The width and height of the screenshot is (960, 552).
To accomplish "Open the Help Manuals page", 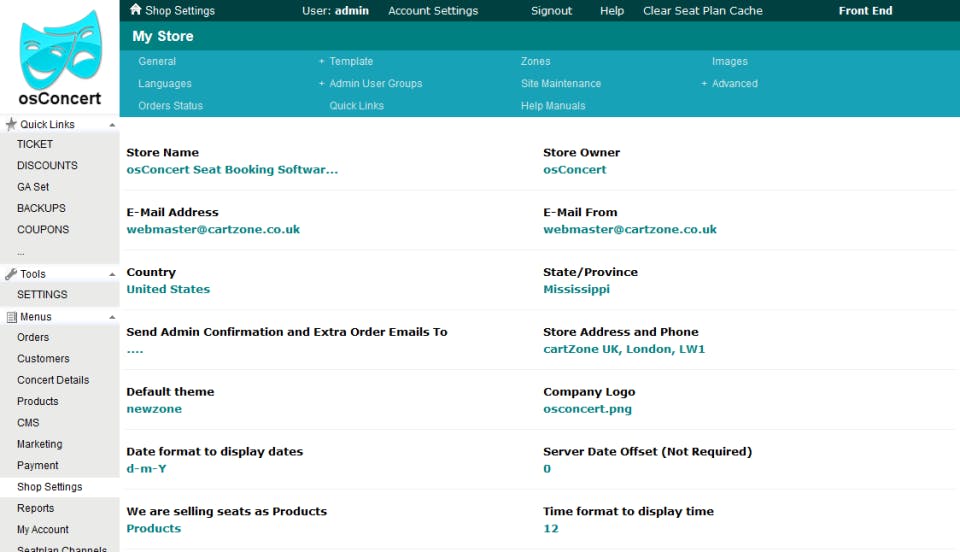I will (x=553, y=105).
